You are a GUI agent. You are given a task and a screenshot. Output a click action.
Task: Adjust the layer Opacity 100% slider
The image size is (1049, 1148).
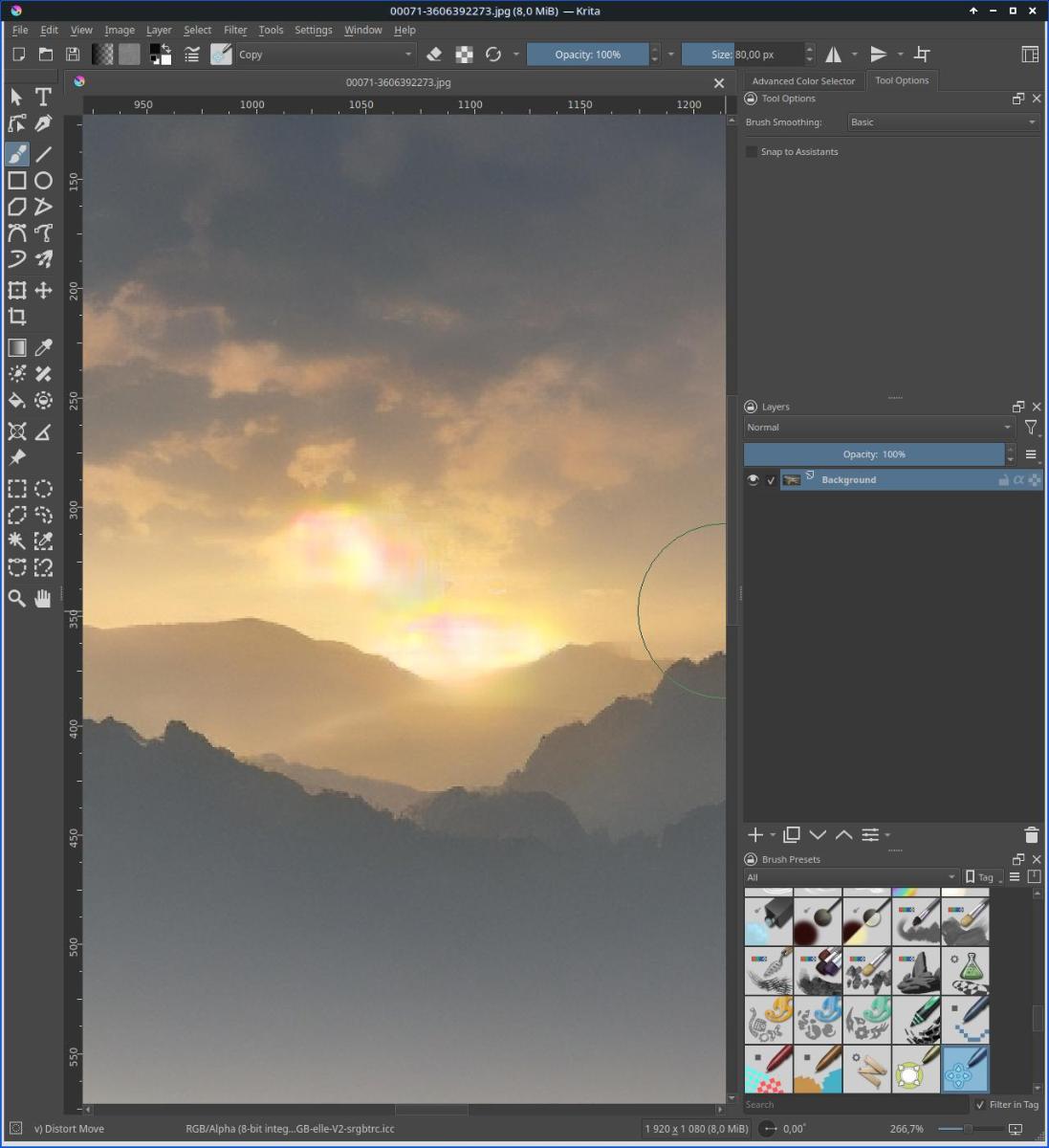874,454
